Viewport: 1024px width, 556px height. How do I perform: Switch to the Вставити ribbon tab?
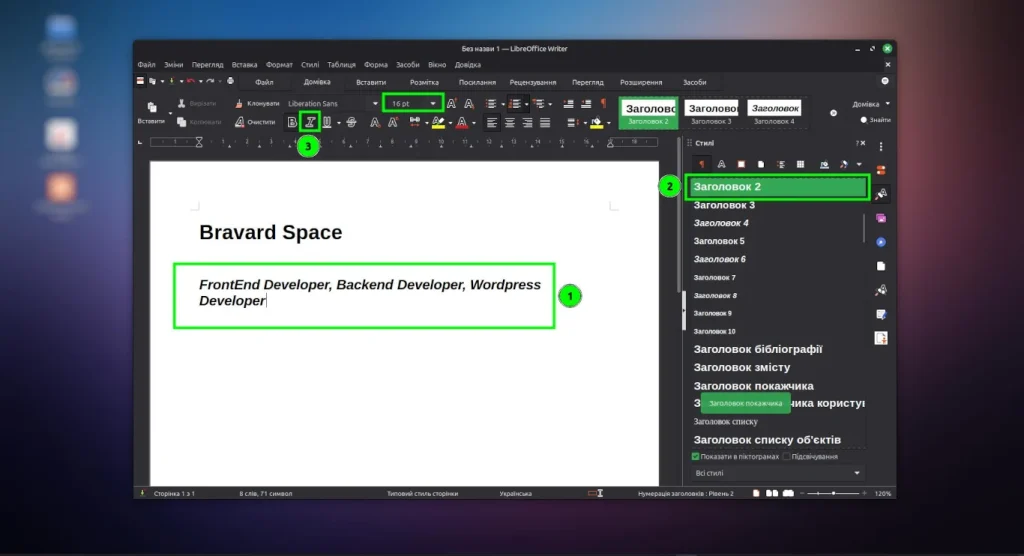[x=371, y=82]
